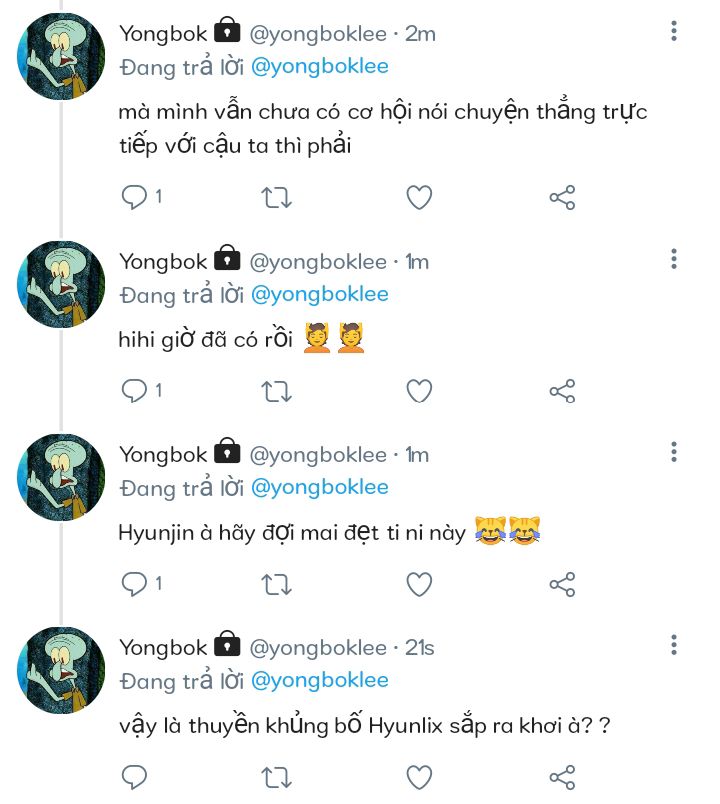Open three-dot menu on the 21s tweet
Viewport: 720px width, 804px height.
click(674, 645)
